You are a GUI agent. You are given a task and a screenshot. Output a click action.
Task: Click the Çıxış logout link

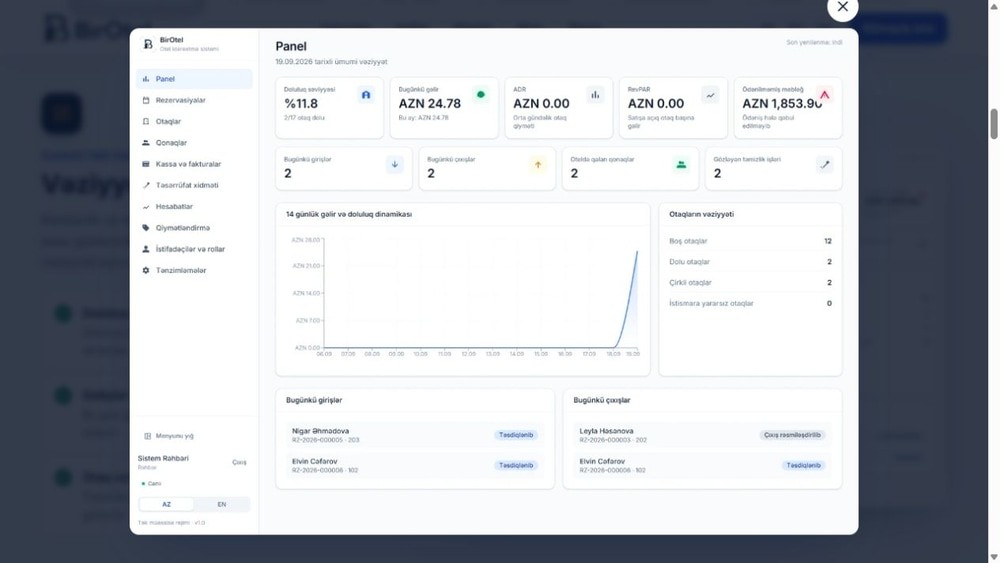tap(239, 462)
